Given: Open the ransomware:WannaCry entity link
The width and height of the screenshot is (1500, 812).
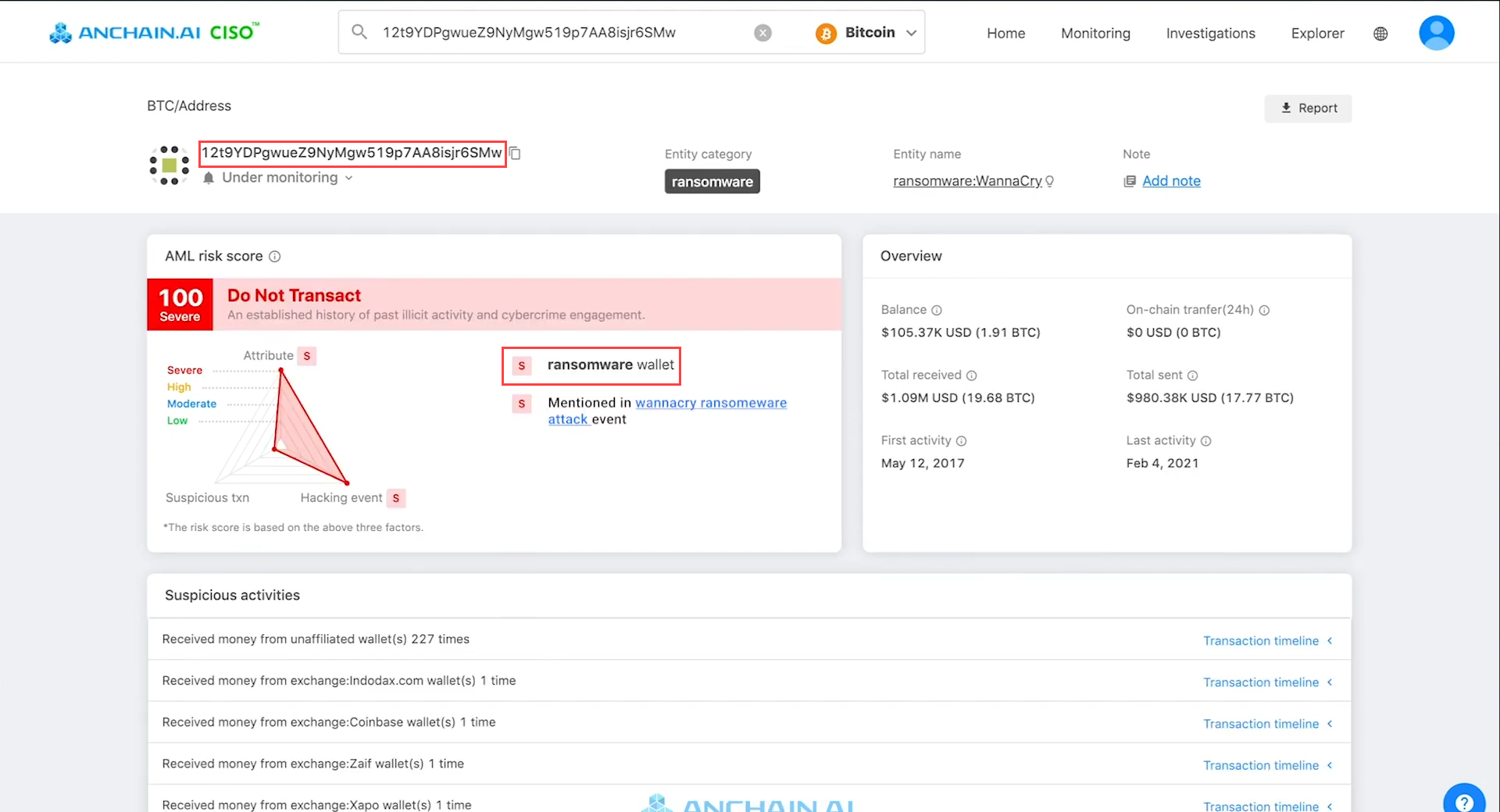Looking at the screenshot, I should [967, 181].
